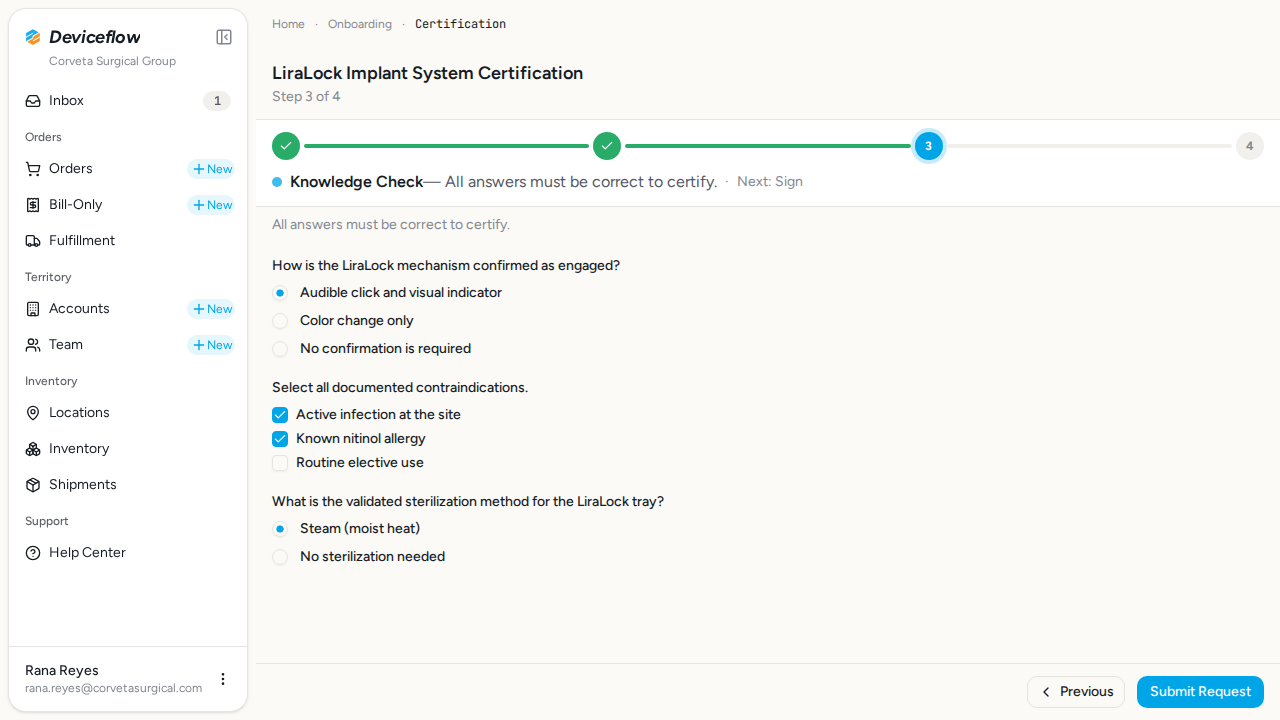Click New button next to Accounts
This screenshot has height=720, width=1280.
click(x=211, y=309)
